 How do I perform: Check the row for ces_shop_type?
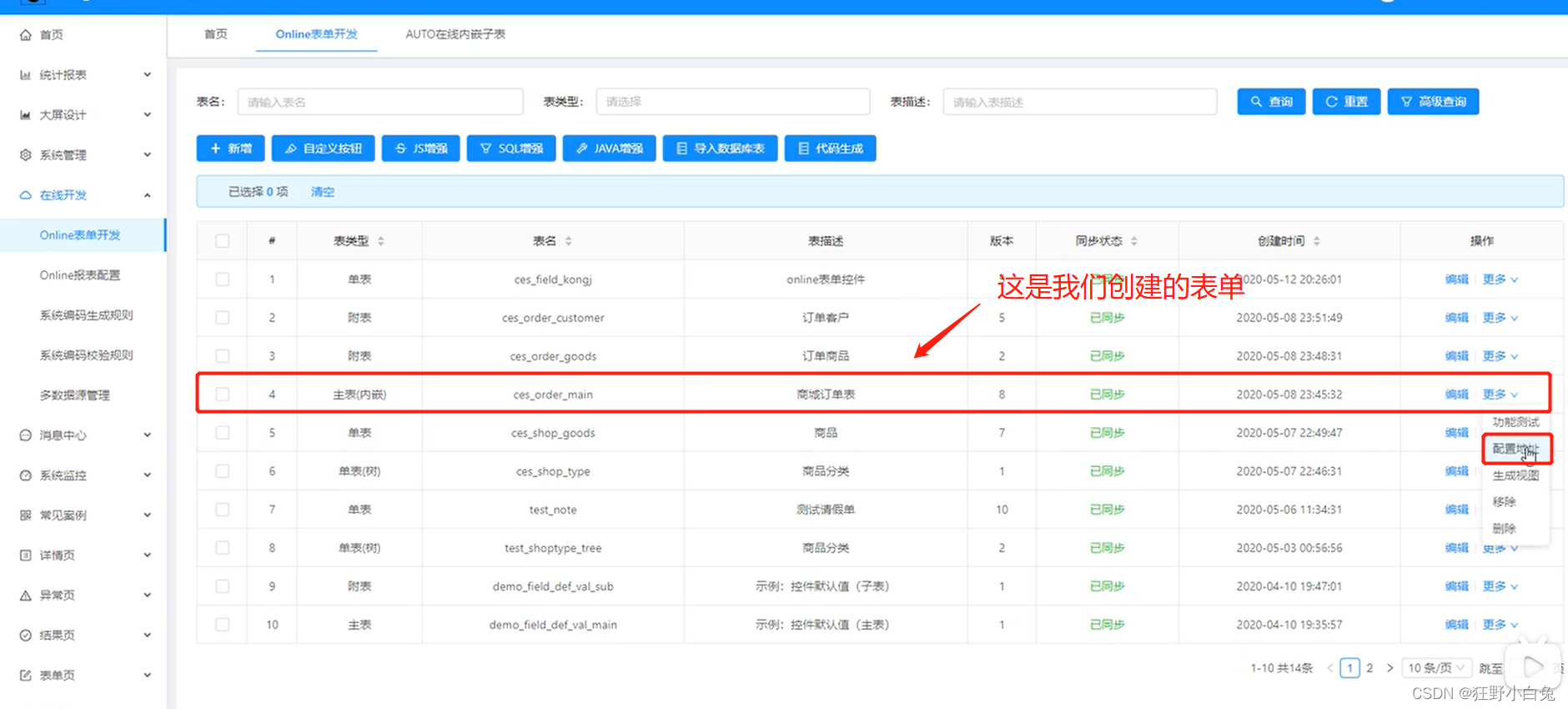coord(223,471)
